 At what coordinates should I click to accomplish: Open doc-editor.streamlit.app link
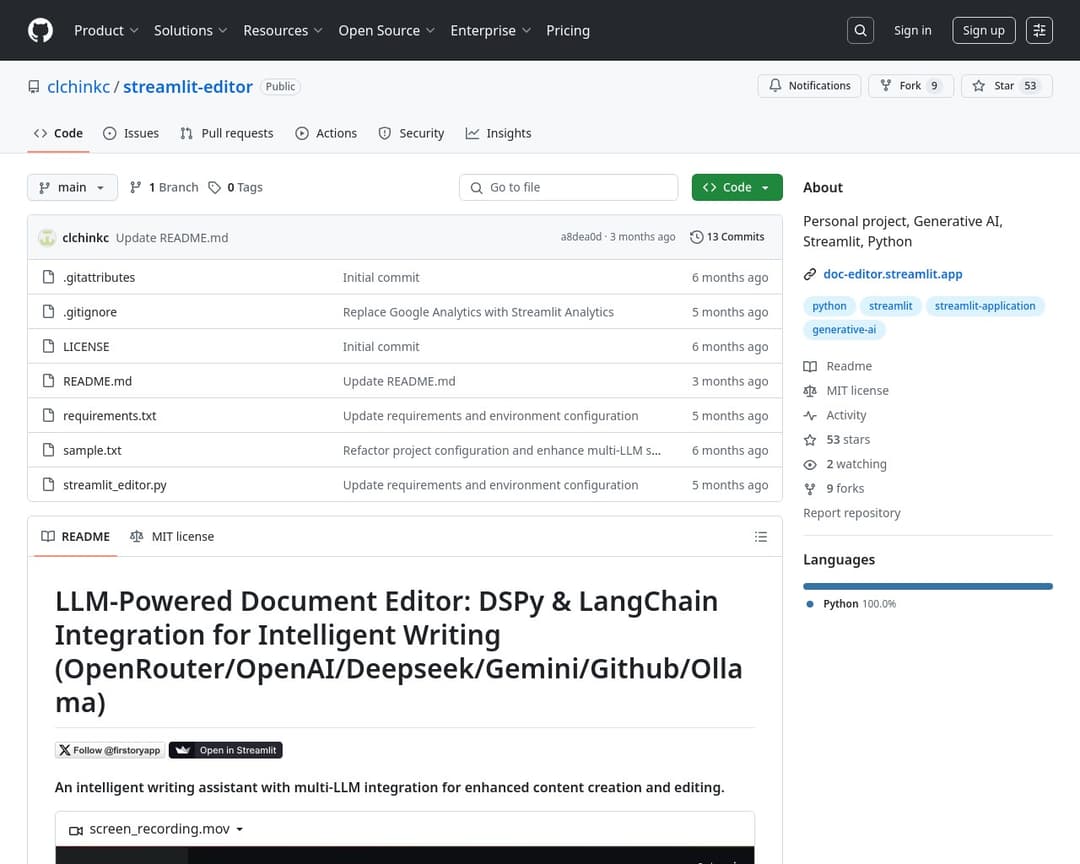pos(893,274)
